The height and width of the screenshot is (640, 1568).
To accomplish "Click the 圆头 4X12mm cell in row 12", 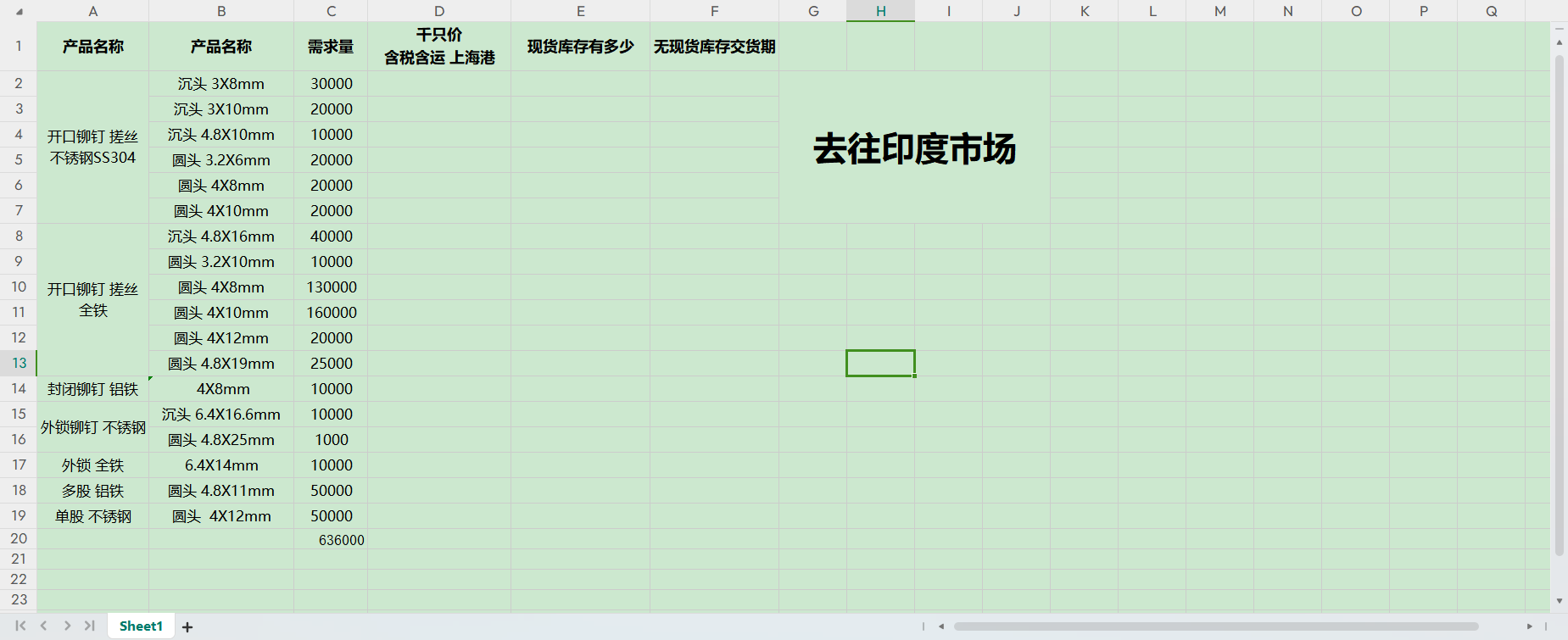I will pyautogui.click(x=221, y=338).
